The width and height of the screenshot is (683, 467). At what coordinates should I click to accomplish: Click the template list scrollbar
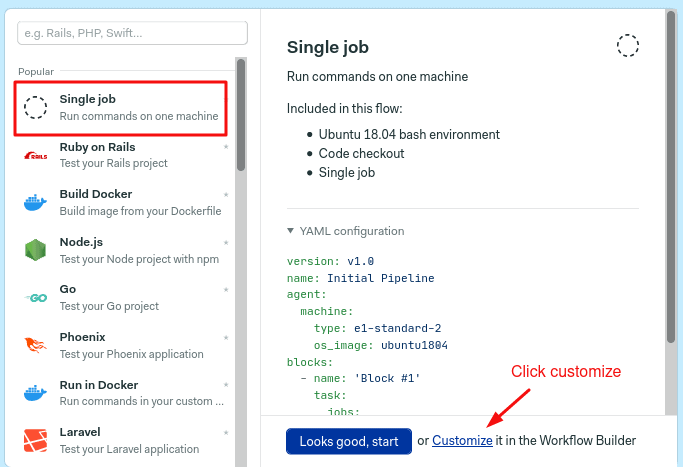coord(240,115)
